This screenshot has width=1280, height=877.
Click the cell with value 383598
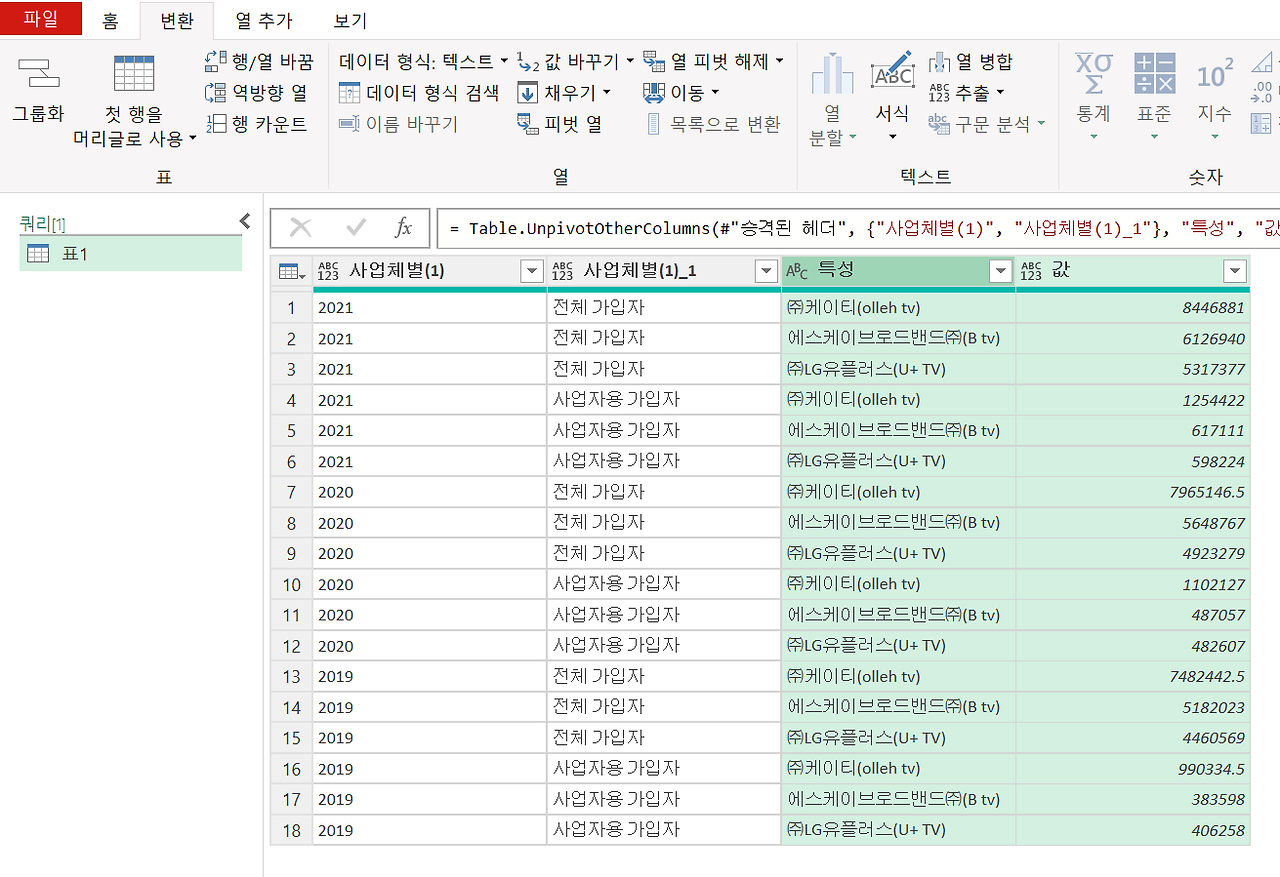coord(1133,799)
